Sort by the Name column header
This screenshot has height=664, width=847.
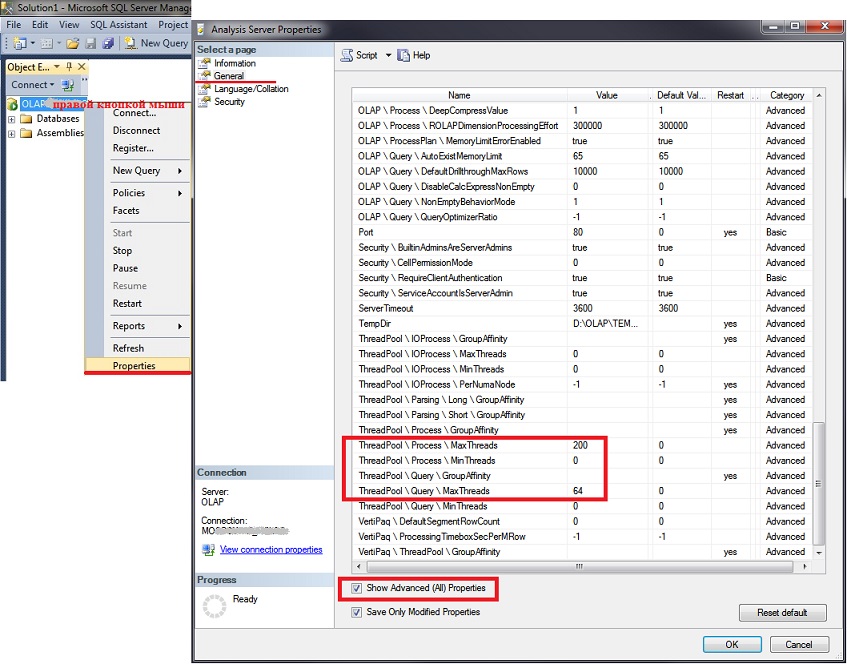pos(459,95)
